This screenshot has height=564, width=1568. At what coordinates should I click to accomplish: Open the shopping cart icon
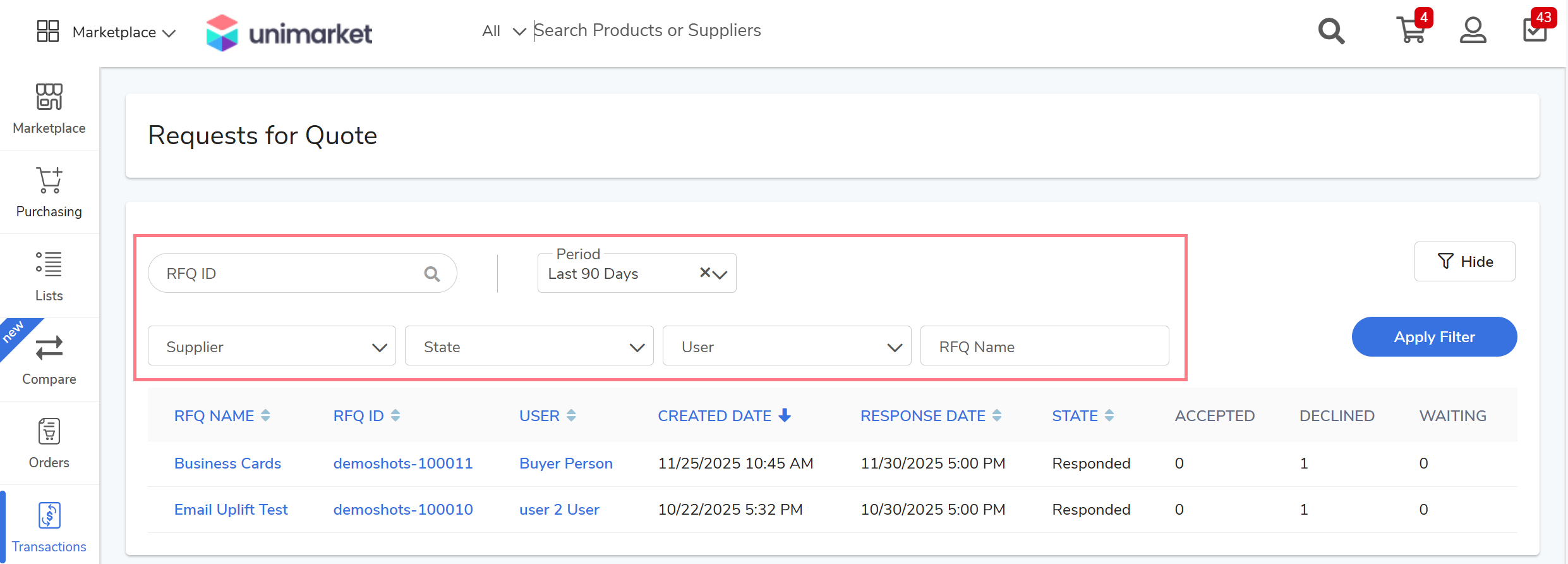pos(1411,30)
